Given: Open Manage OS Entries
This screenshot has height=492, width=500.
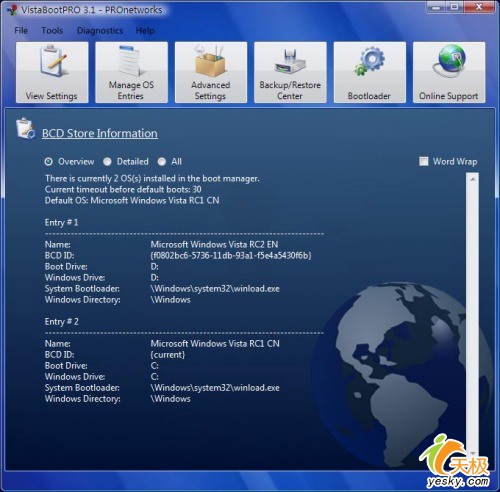Looking at the screenshot, I should (x=131, y=72).
